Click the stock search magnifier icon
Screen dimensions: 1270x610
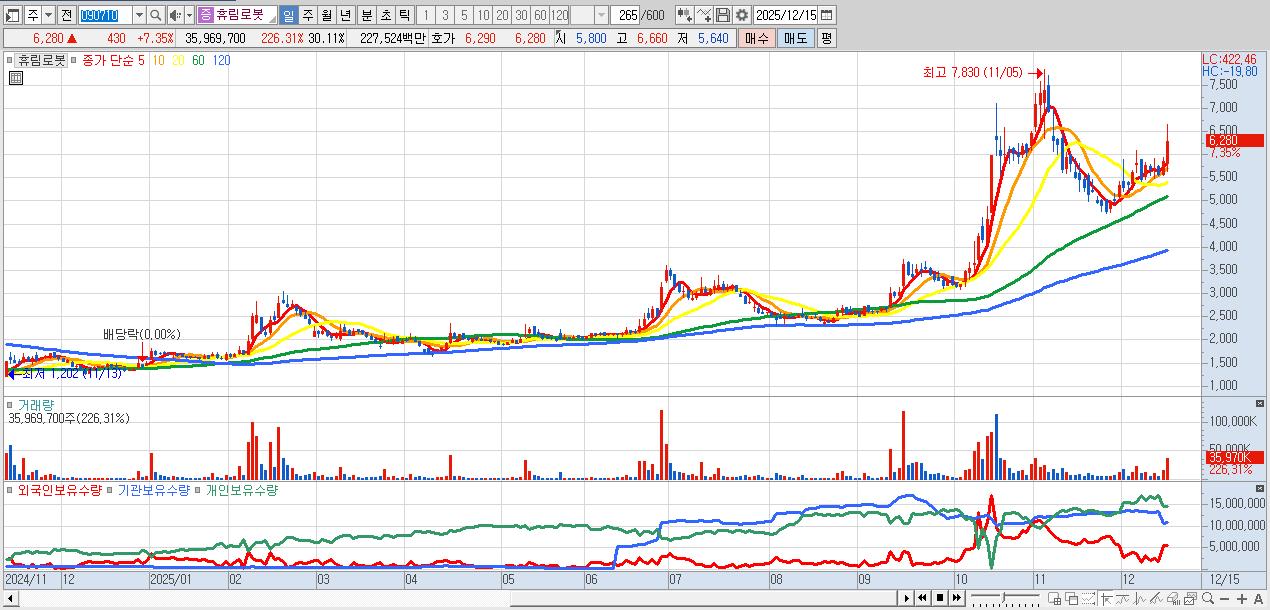[x=156, y=15]
